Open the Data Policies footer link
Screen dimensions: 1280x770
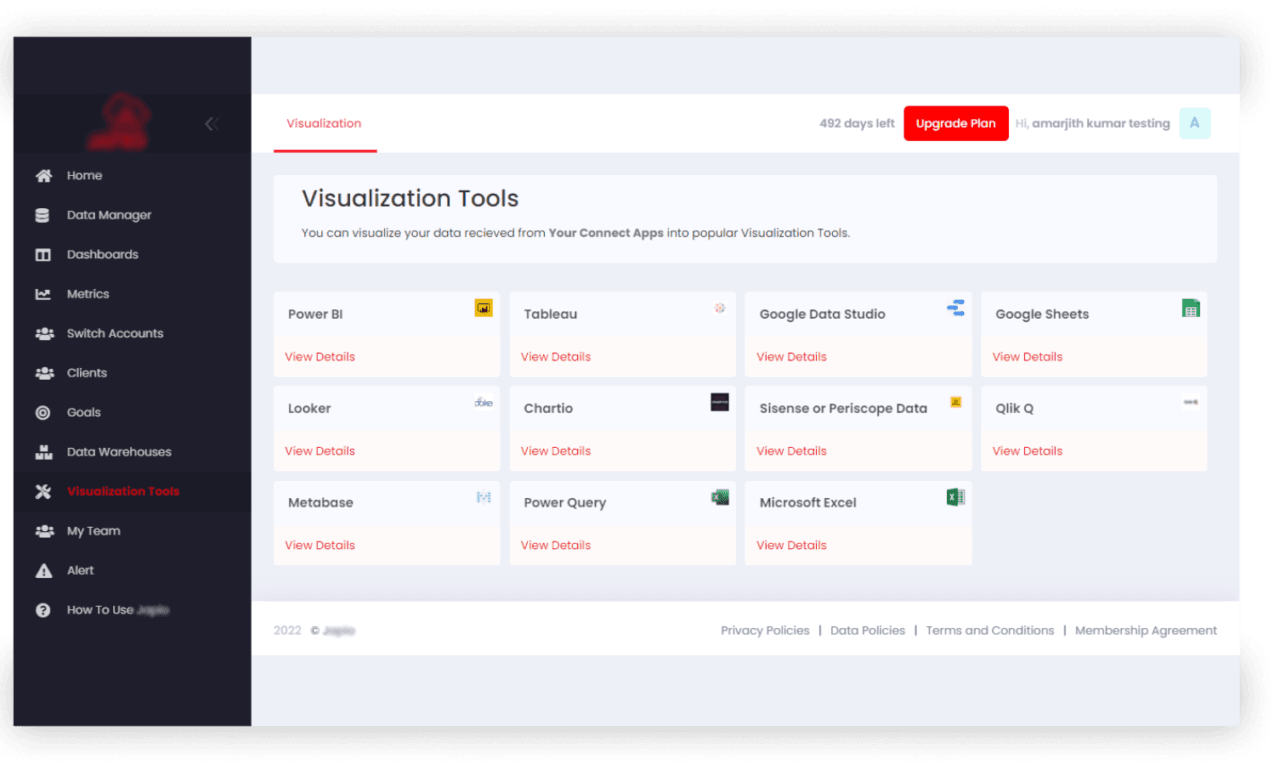tap(868, 631)
